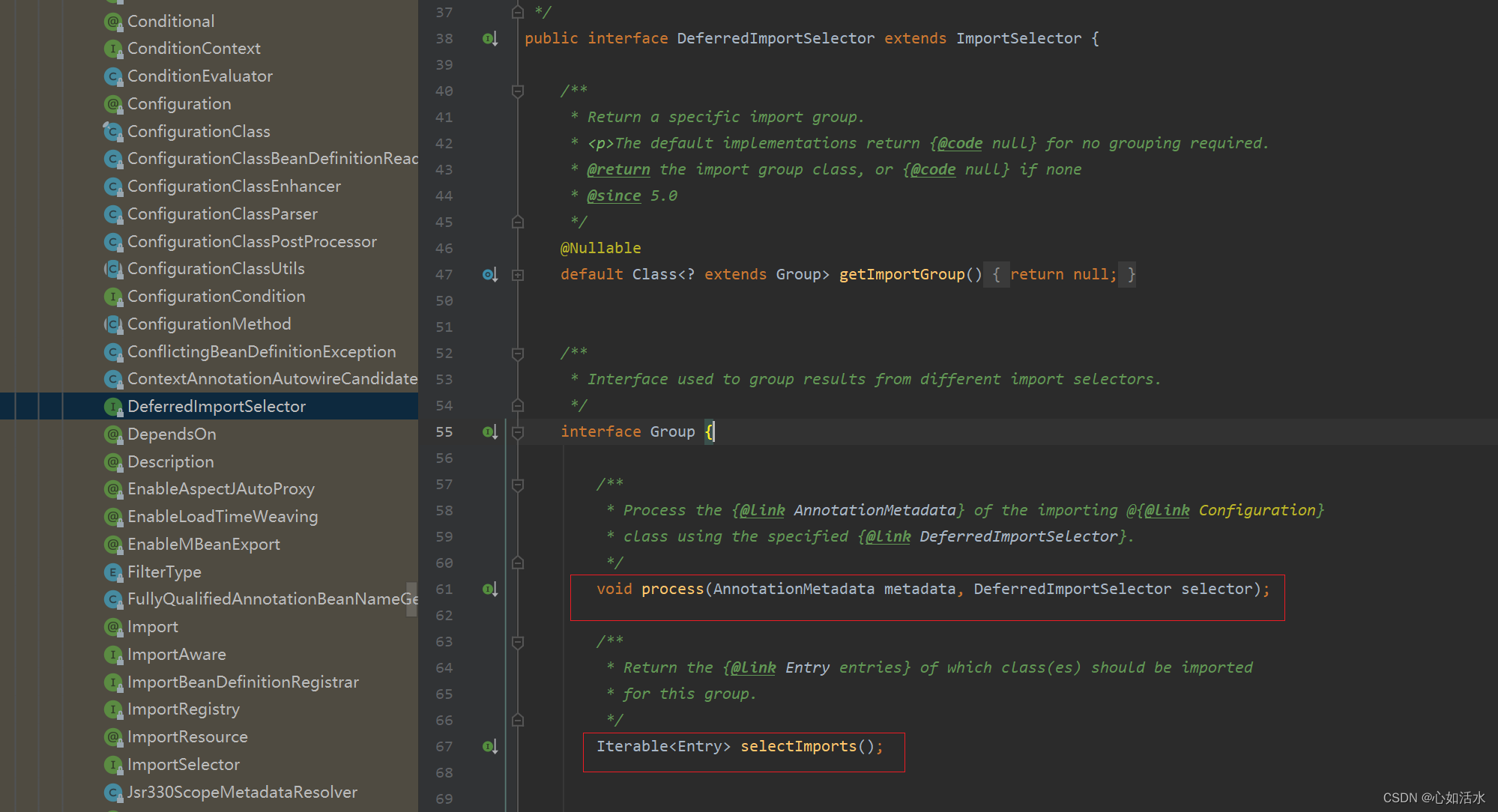The image size is (1498, 812).
Task: Click implemented-by gutter icon at line 38
Action: (x=489, y=38)
